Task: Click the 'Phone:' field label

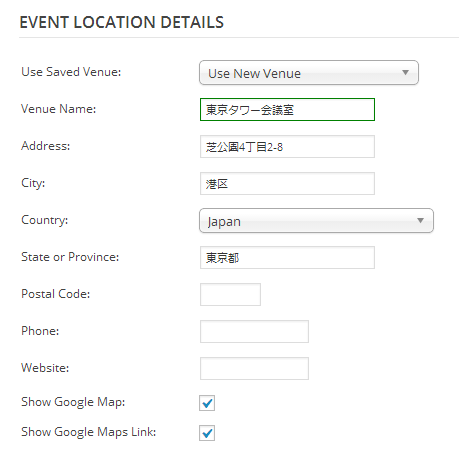Action: coord(40,331)
